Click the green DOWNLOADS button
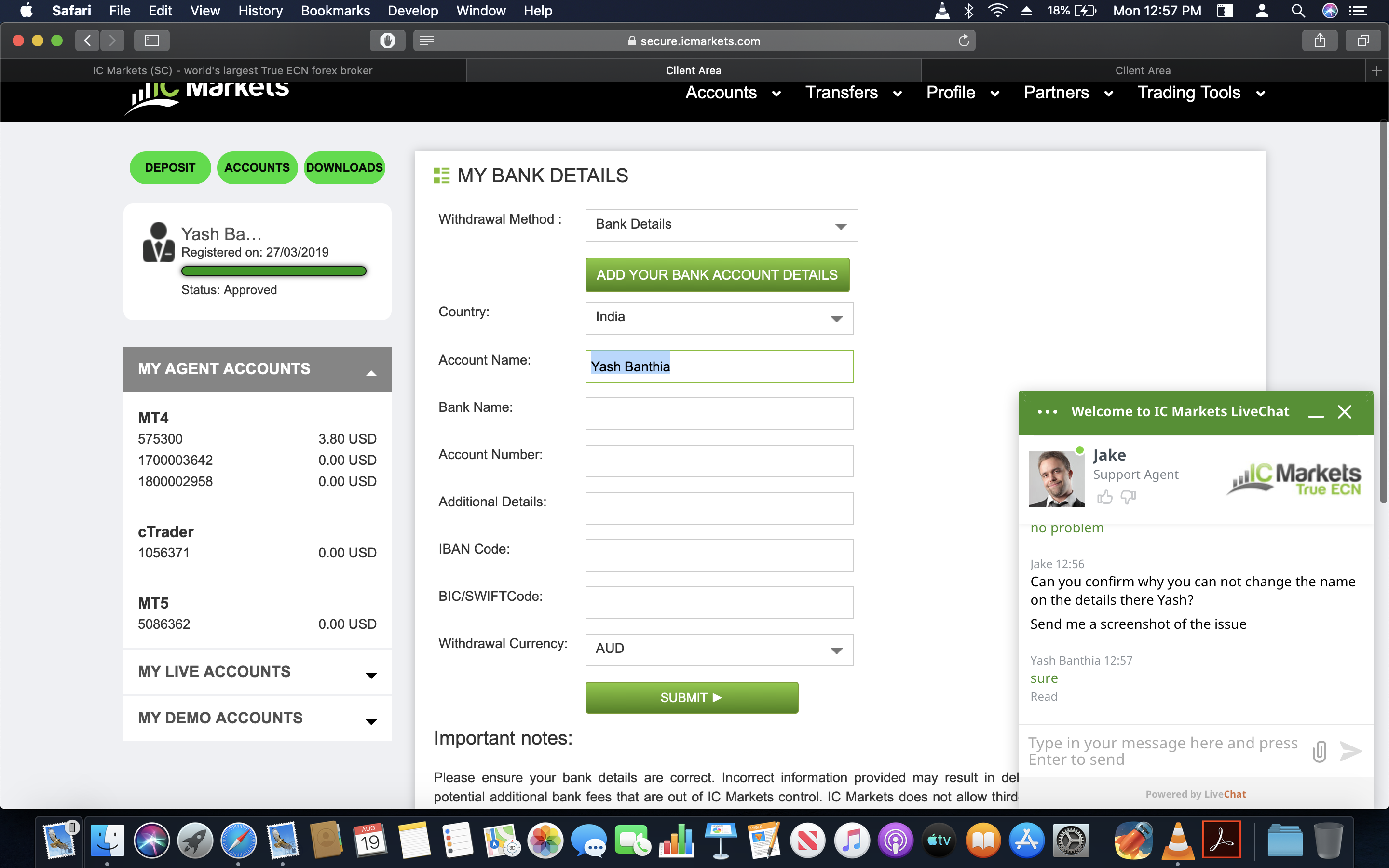Viewport: 1389px width, 868px height. click(344, 168)
